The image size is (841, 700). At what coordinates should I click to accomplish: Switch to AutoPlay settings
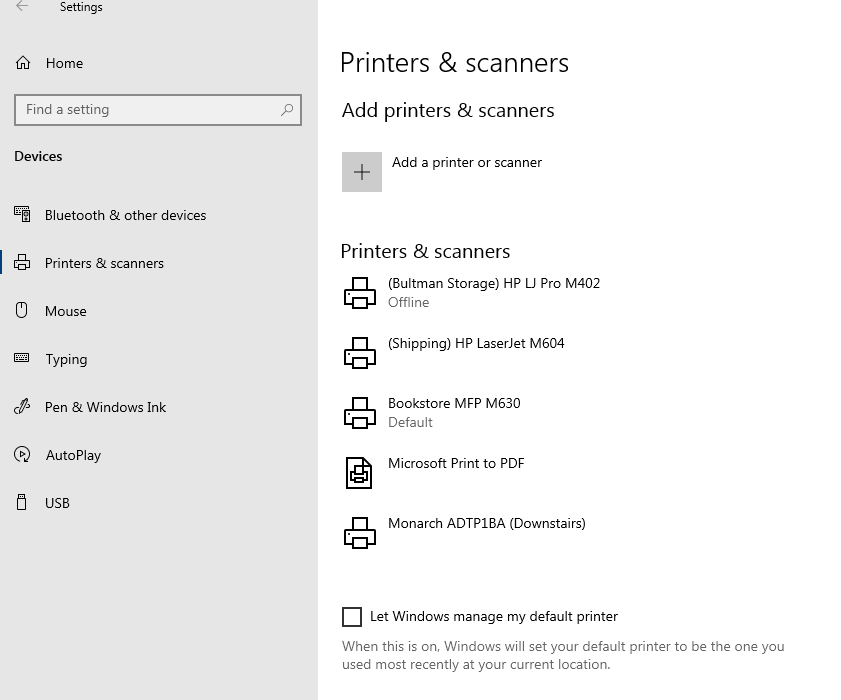(x=73, y=455)
